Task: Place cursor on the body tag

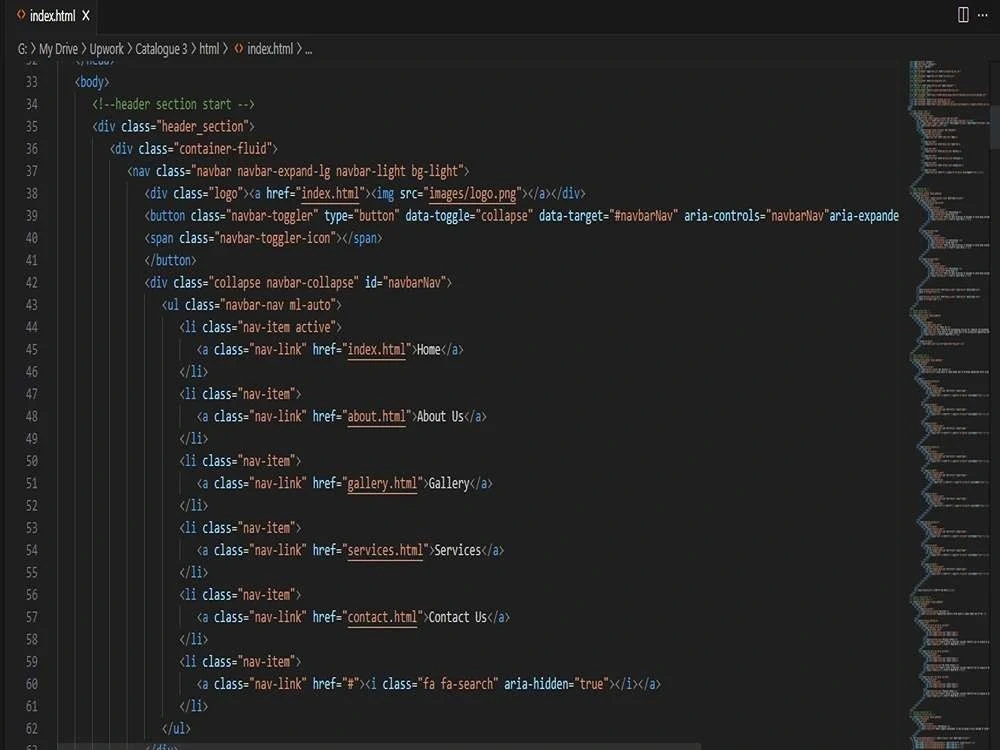Action: pyautogui.click(x=92, y=82)
